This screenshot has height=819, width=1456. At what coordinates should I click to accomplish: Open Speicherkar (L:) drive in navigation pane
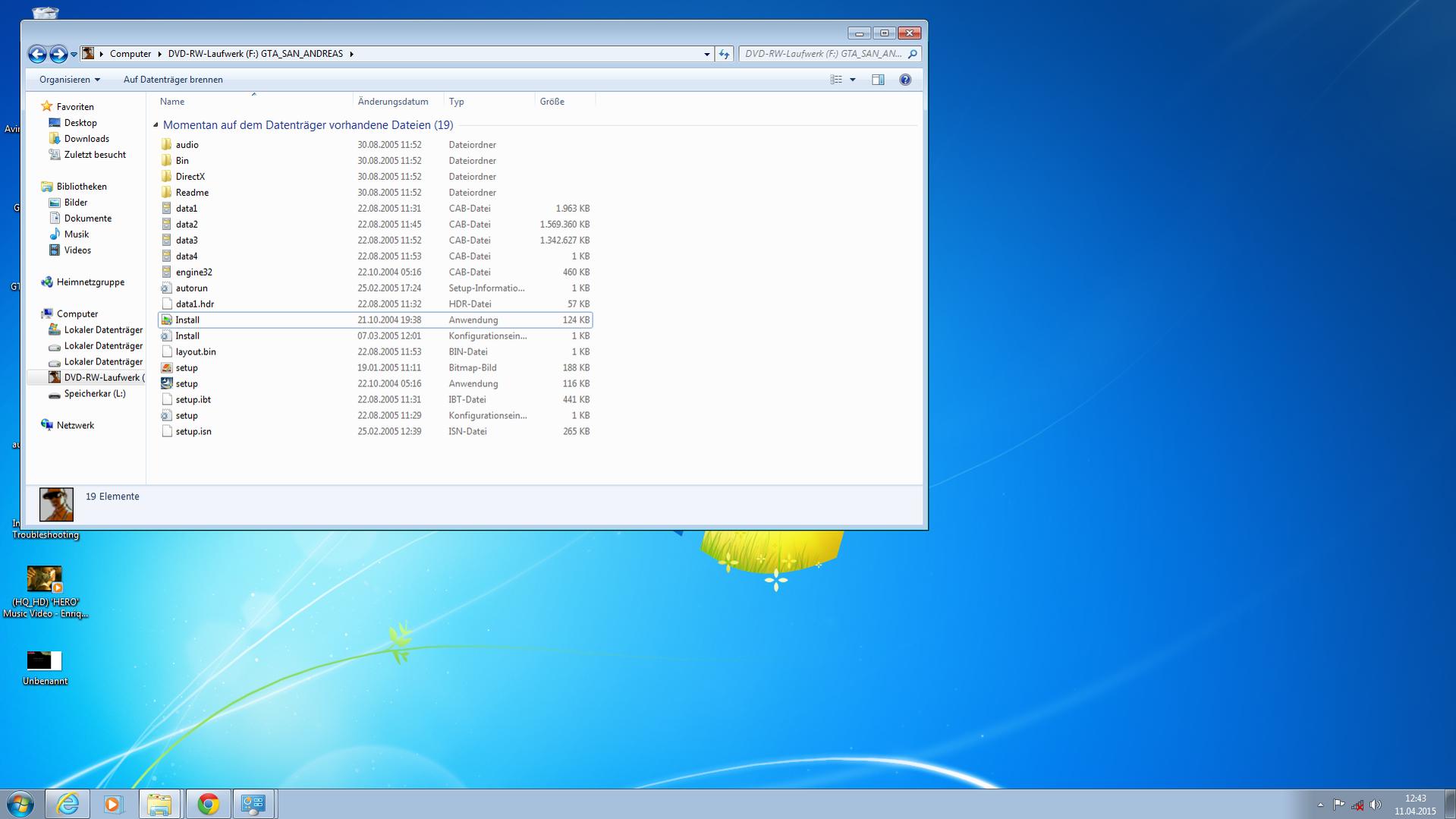coord(95,394)
